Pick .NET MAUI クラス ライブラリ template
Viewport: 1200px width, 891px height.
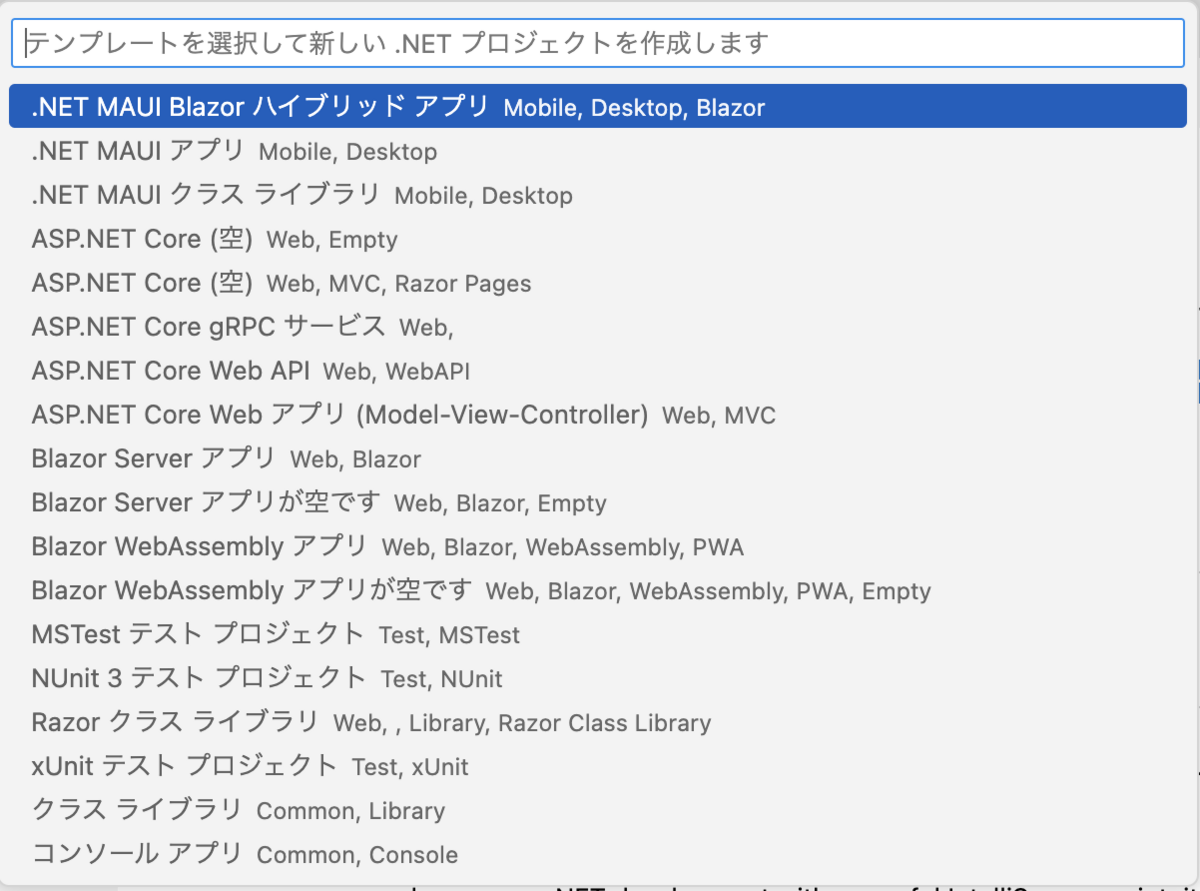point(598,195)
